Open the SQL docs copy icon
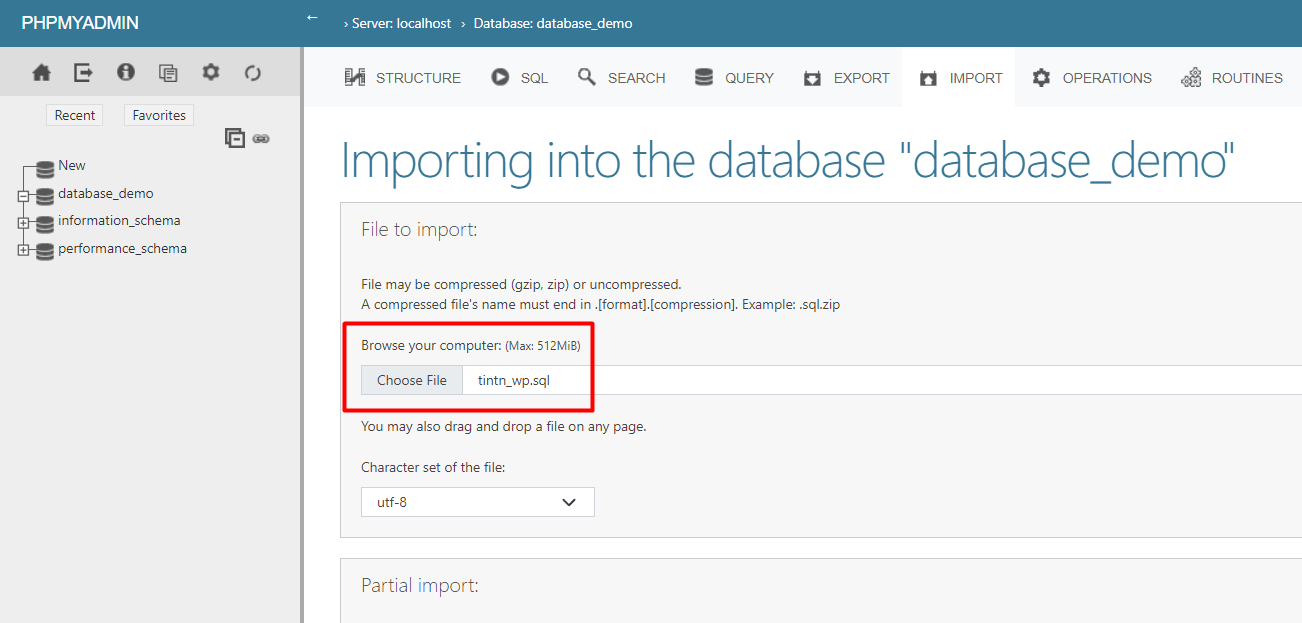1302x623 pixels. pyautogui.click(x=168, y=73)
